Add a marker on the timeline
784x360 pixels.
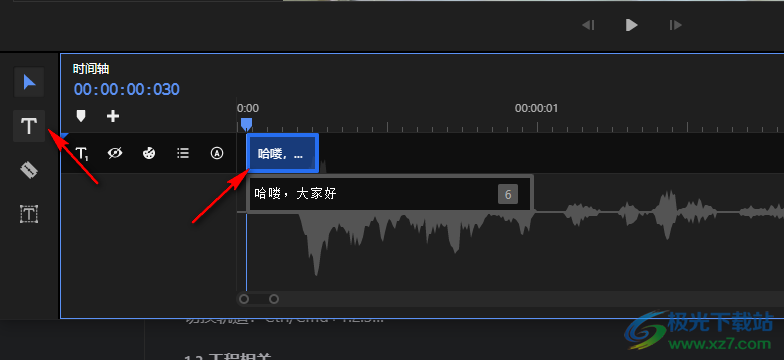(80, 116)
